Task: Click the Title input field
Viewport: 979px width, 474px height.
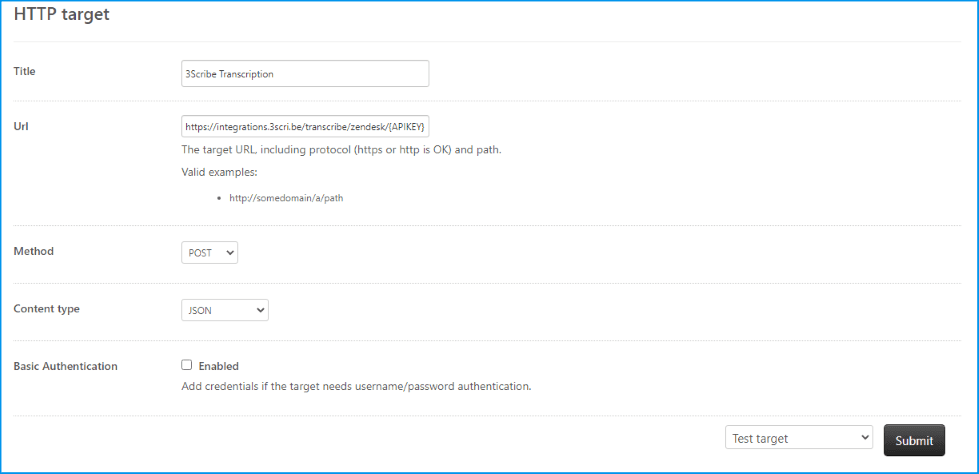Action: tap(305, 73)
